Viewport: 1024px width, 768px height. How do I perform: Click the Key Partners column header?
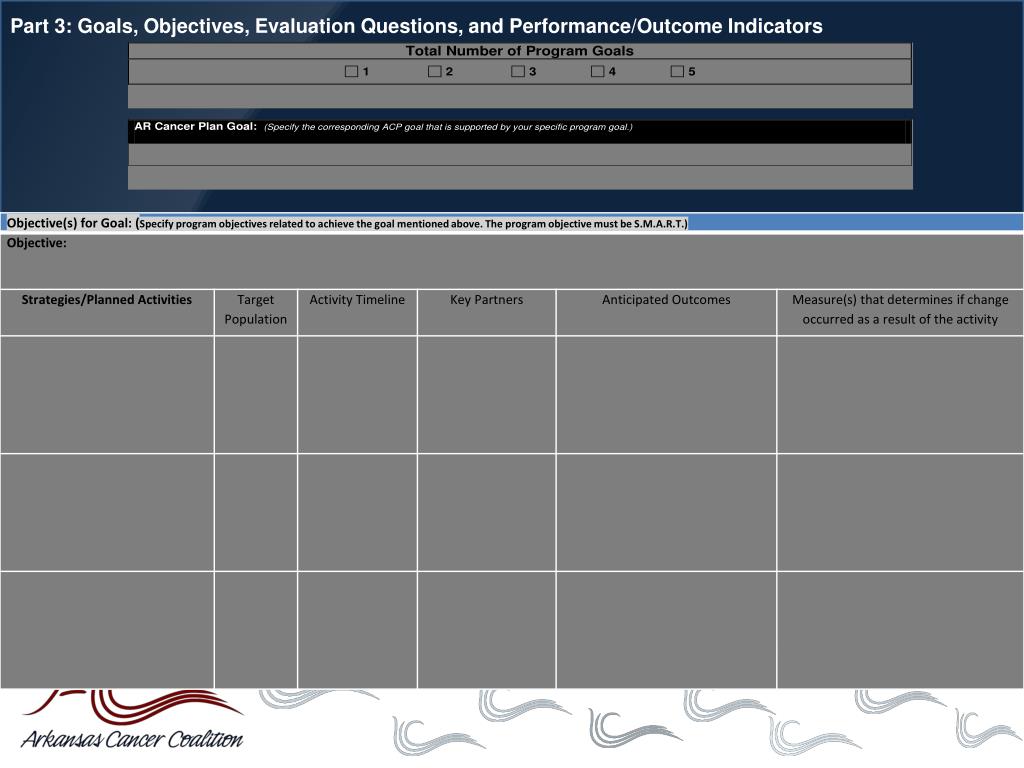[487, 313]
